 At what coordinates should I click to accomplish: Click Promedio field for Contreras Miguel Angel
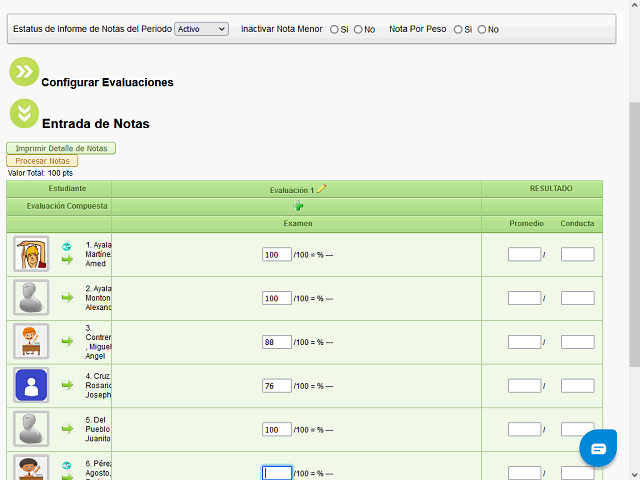click(x=524, y=342)
